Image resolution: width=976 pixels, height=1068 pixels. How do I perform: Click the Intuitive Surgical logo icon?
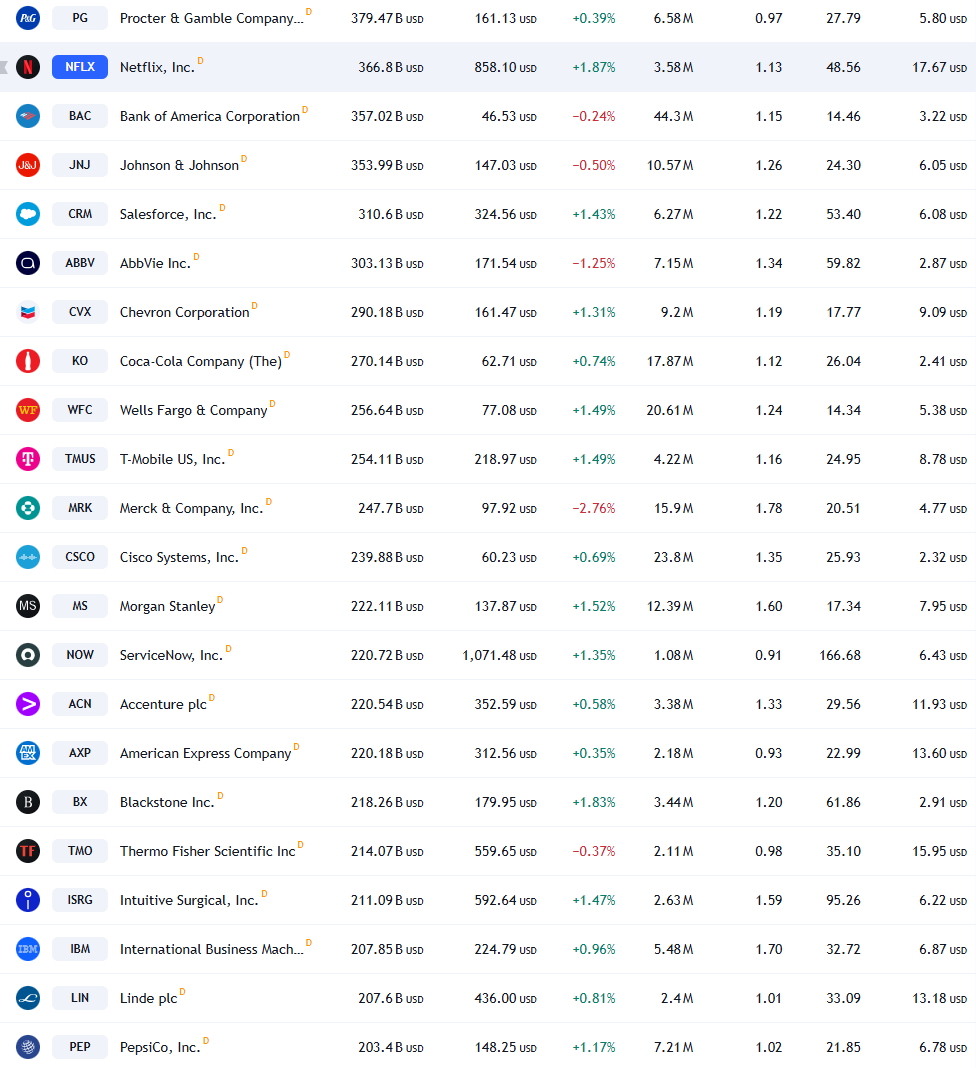(28, 900)
